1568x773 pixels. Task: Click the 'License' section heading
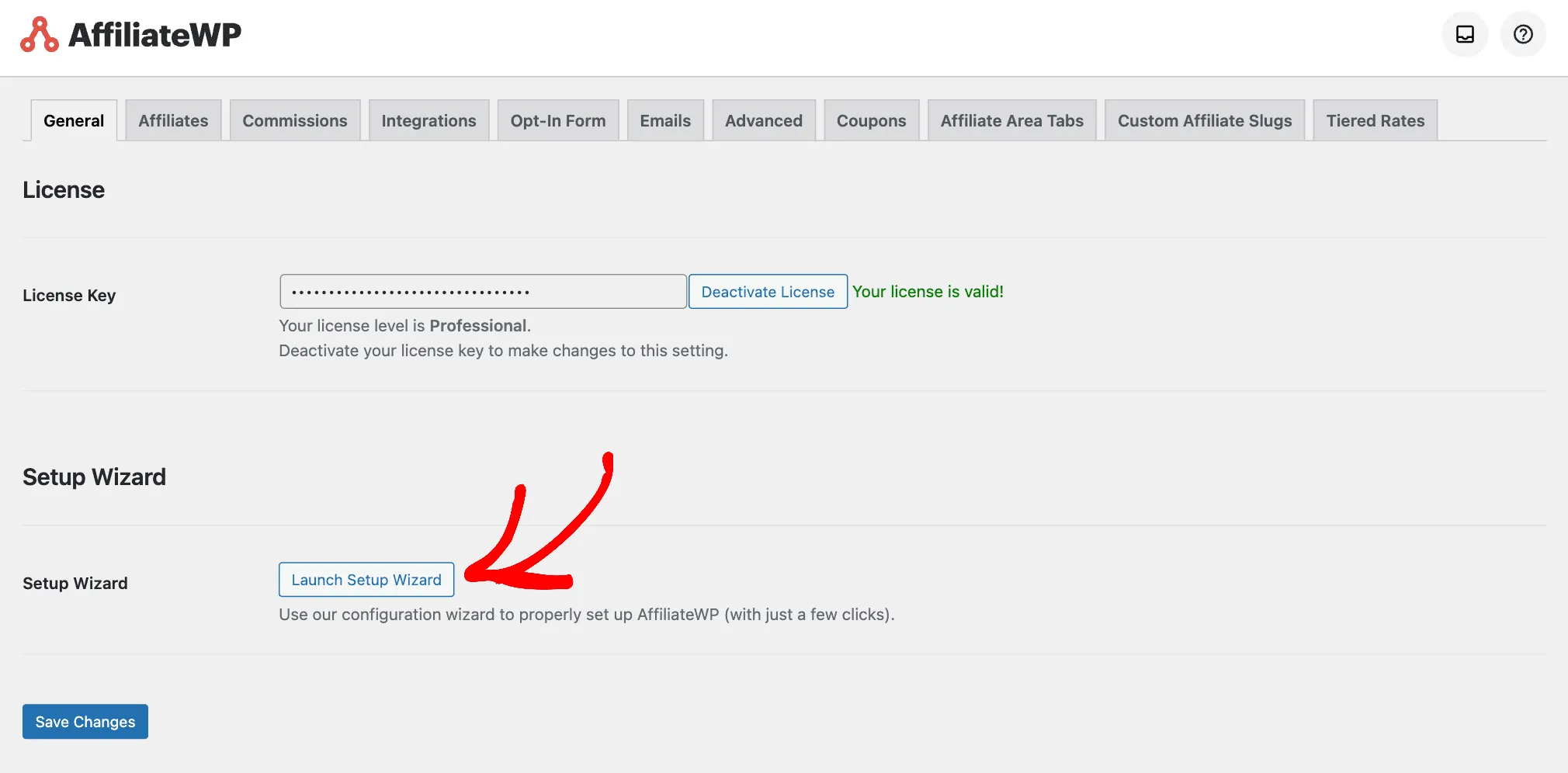click(64, 190)
